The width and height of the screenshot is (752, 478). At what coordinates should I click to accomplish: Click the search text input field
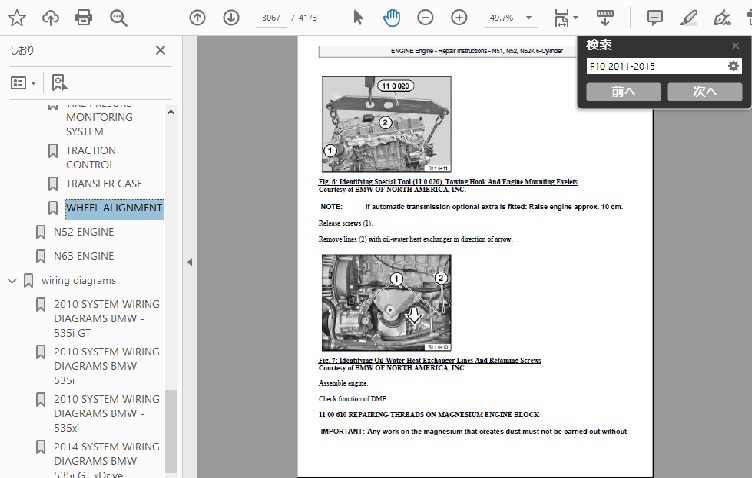click(655, 66)
